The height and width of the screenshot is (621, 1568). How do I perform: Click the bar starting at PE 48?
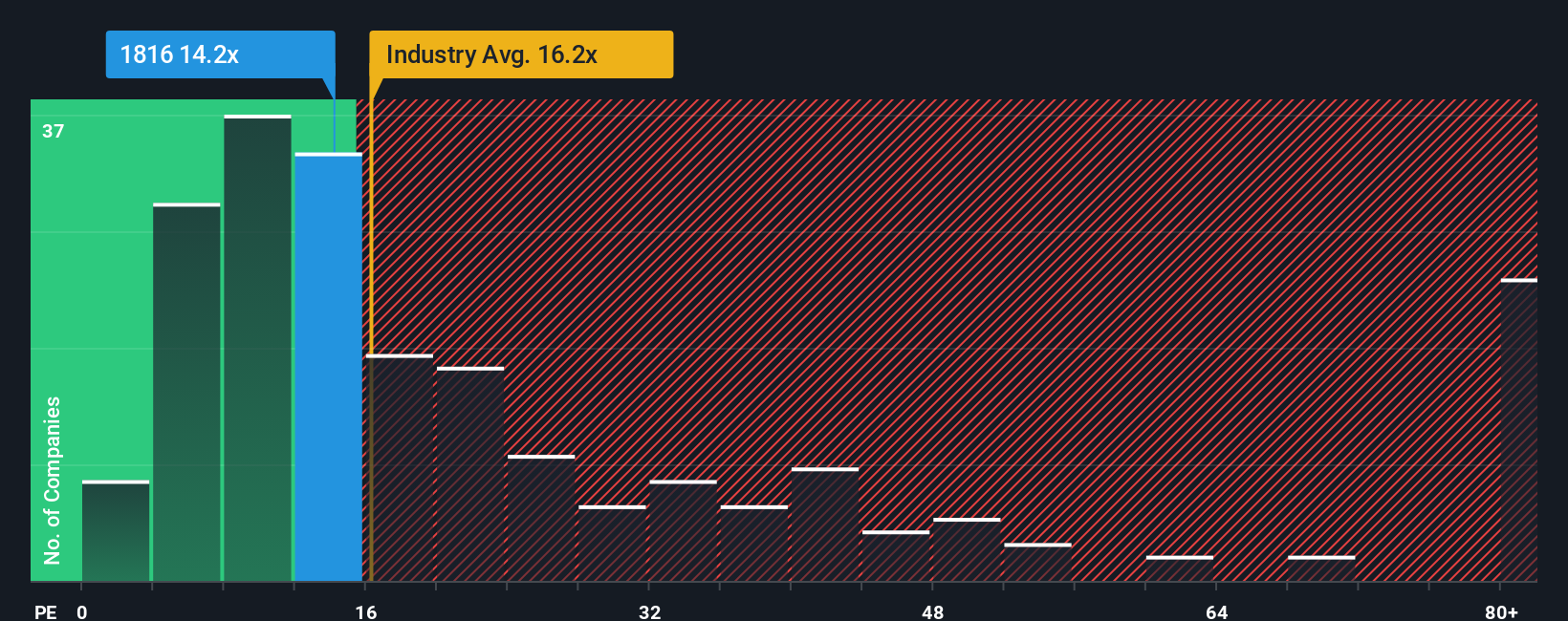967,549
